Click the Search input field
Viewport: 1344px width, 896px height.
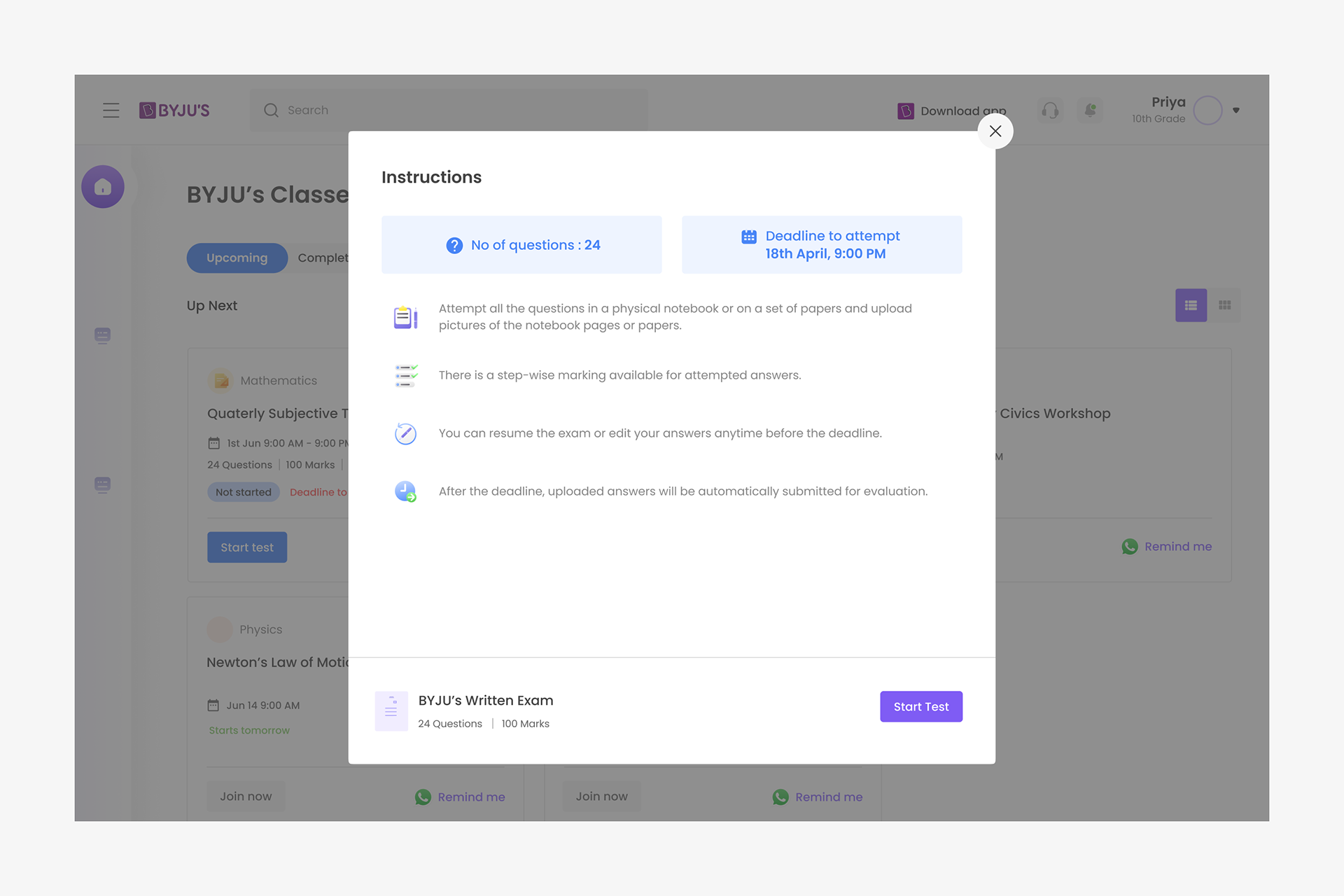(449, 110)
